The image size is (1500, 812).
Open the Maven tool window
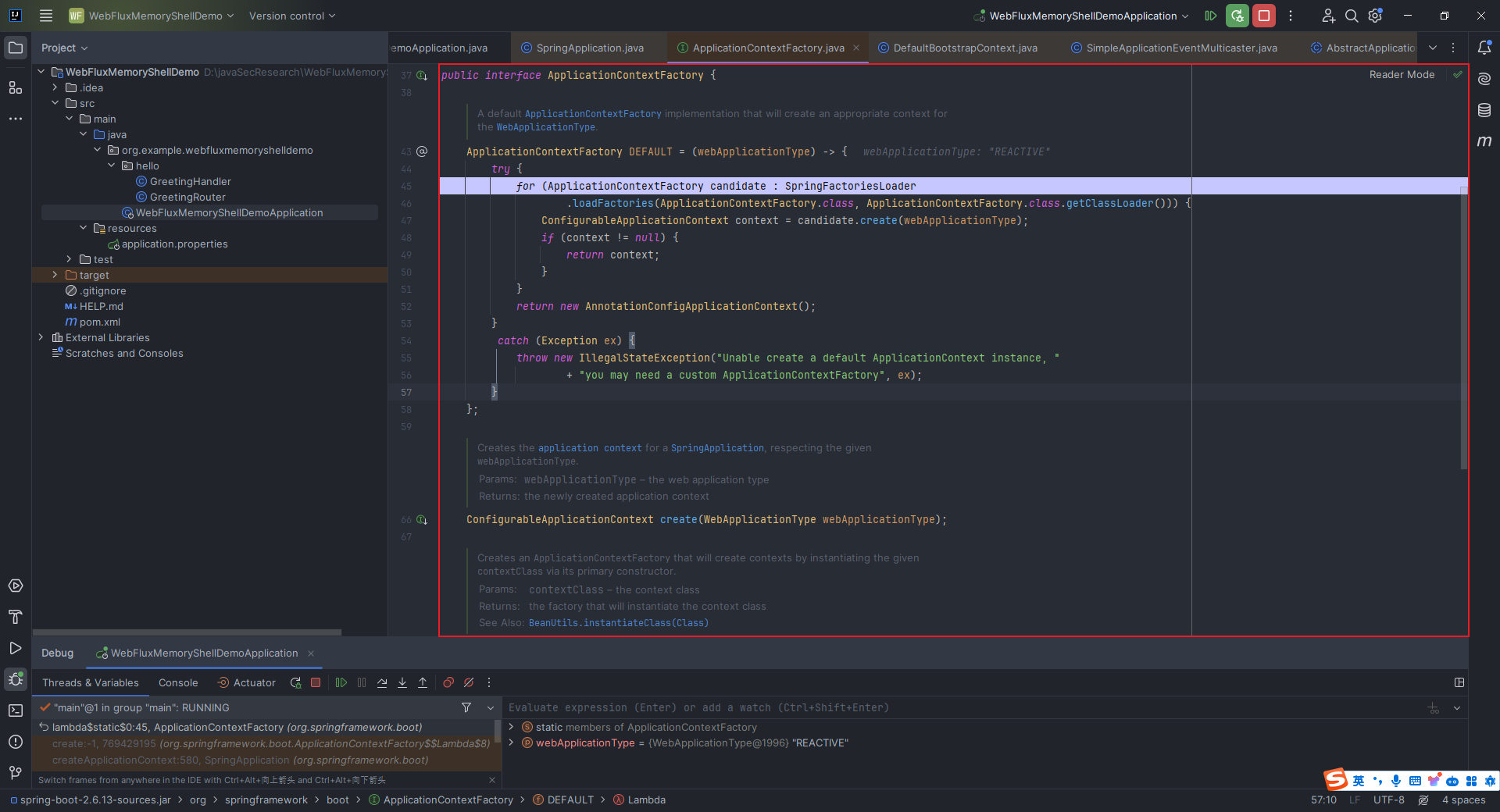[x=1484, y=141]
